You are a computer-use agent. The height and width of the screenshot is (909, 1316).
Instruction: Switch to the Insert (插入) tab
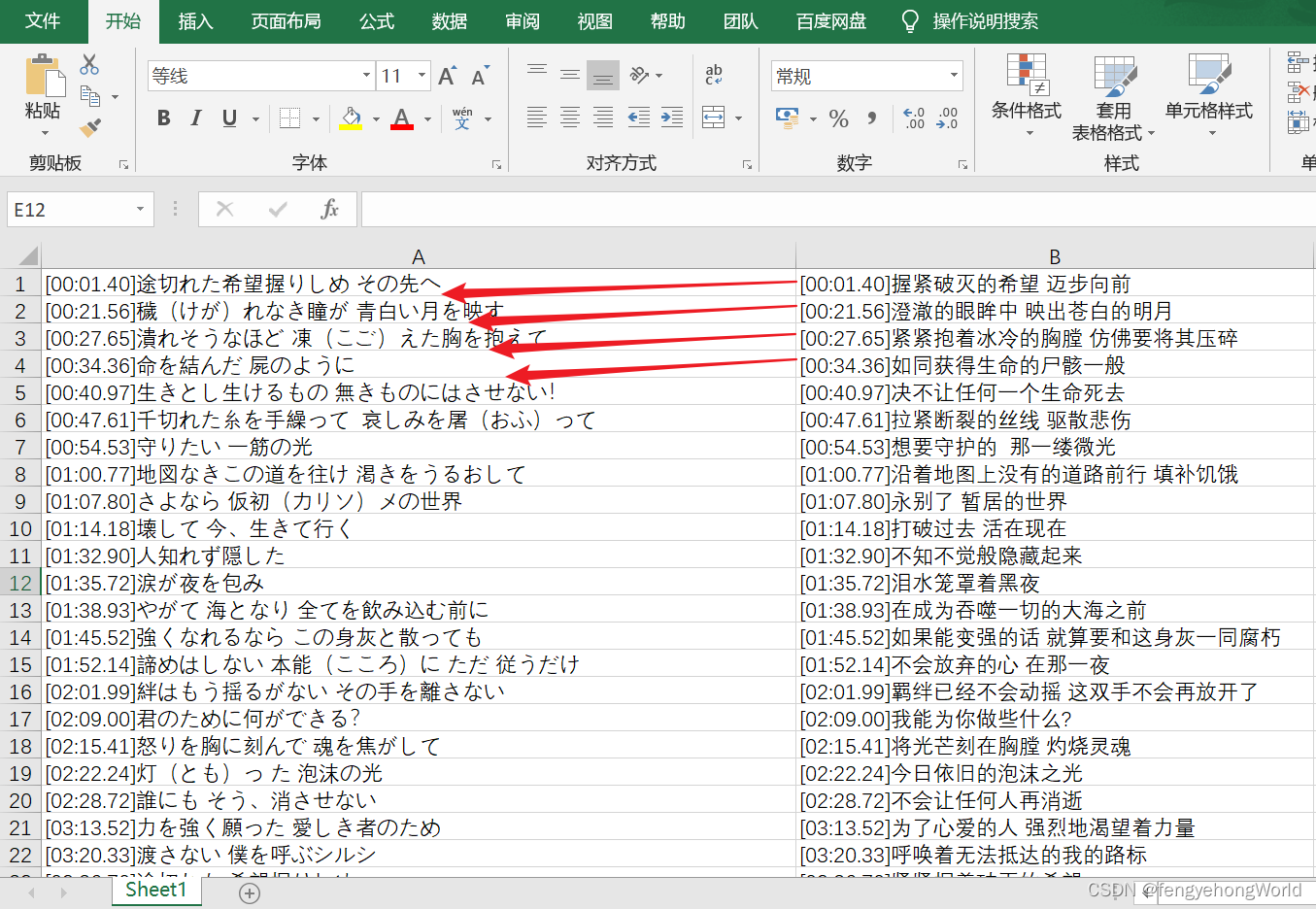[195, 21]
